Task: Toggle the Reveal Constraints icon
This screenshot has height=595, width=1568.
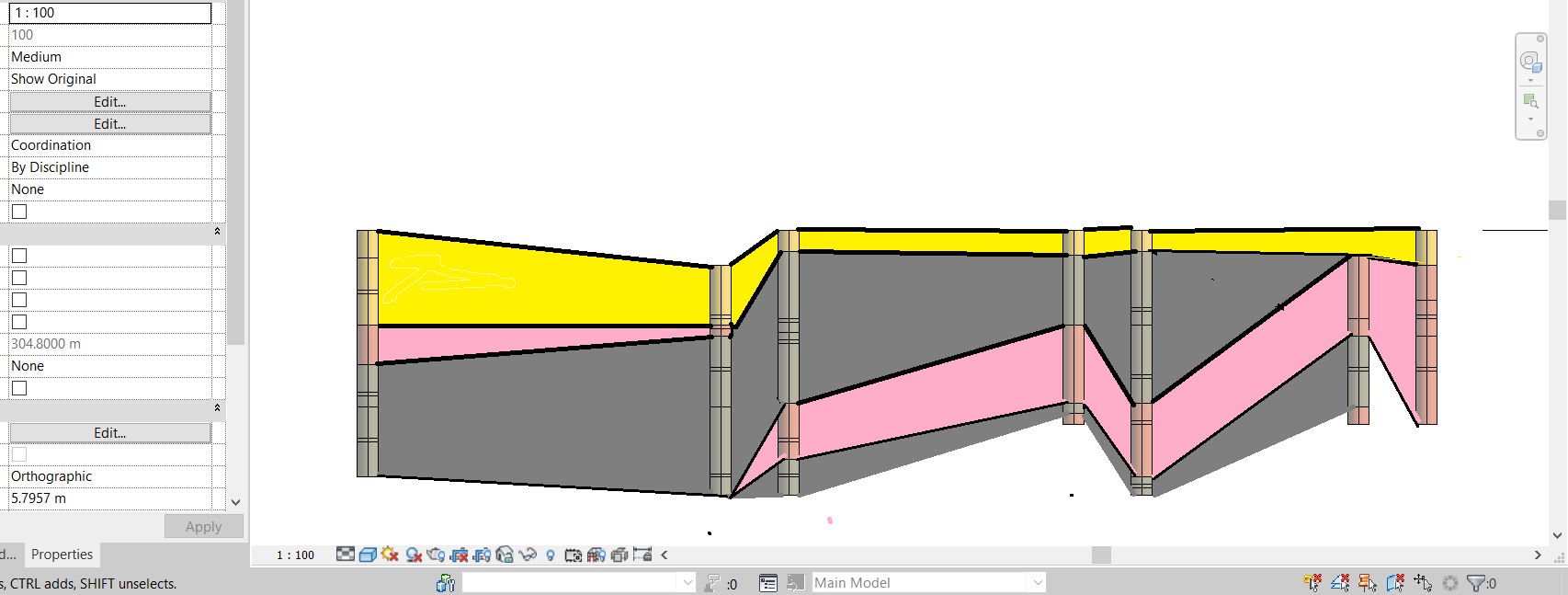Action: pyautogui.click(x=642, y=555)
